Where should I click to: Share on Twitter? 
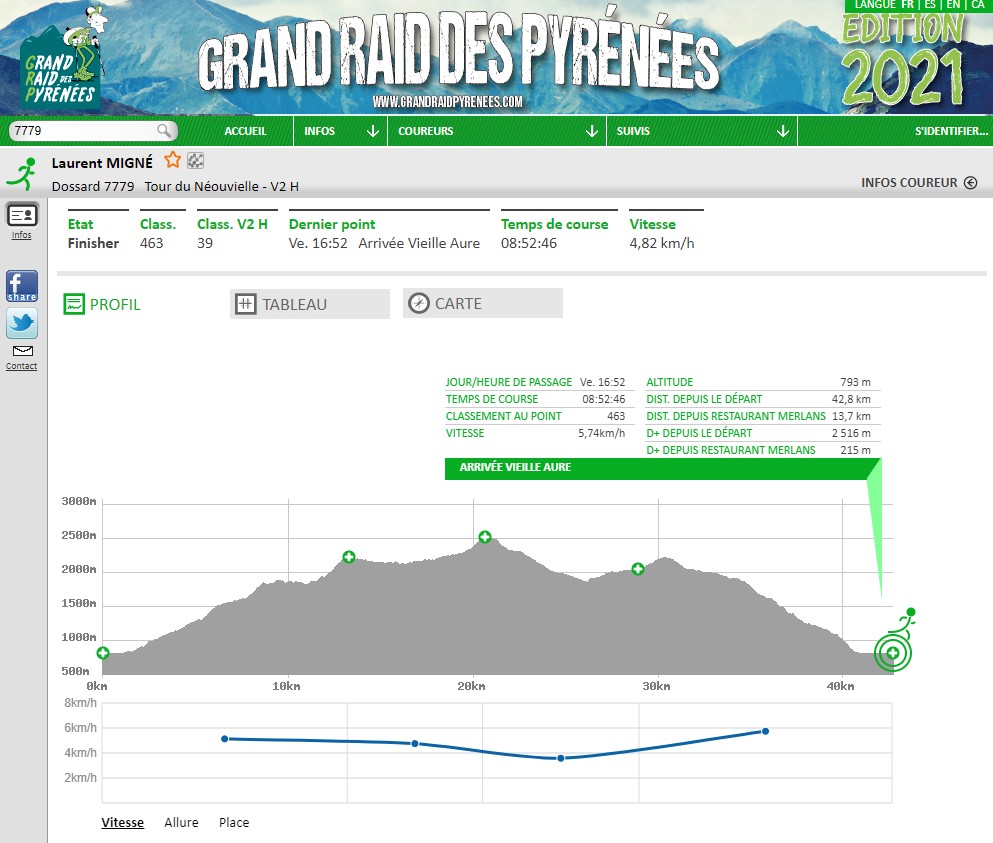(x=22, y=323)
